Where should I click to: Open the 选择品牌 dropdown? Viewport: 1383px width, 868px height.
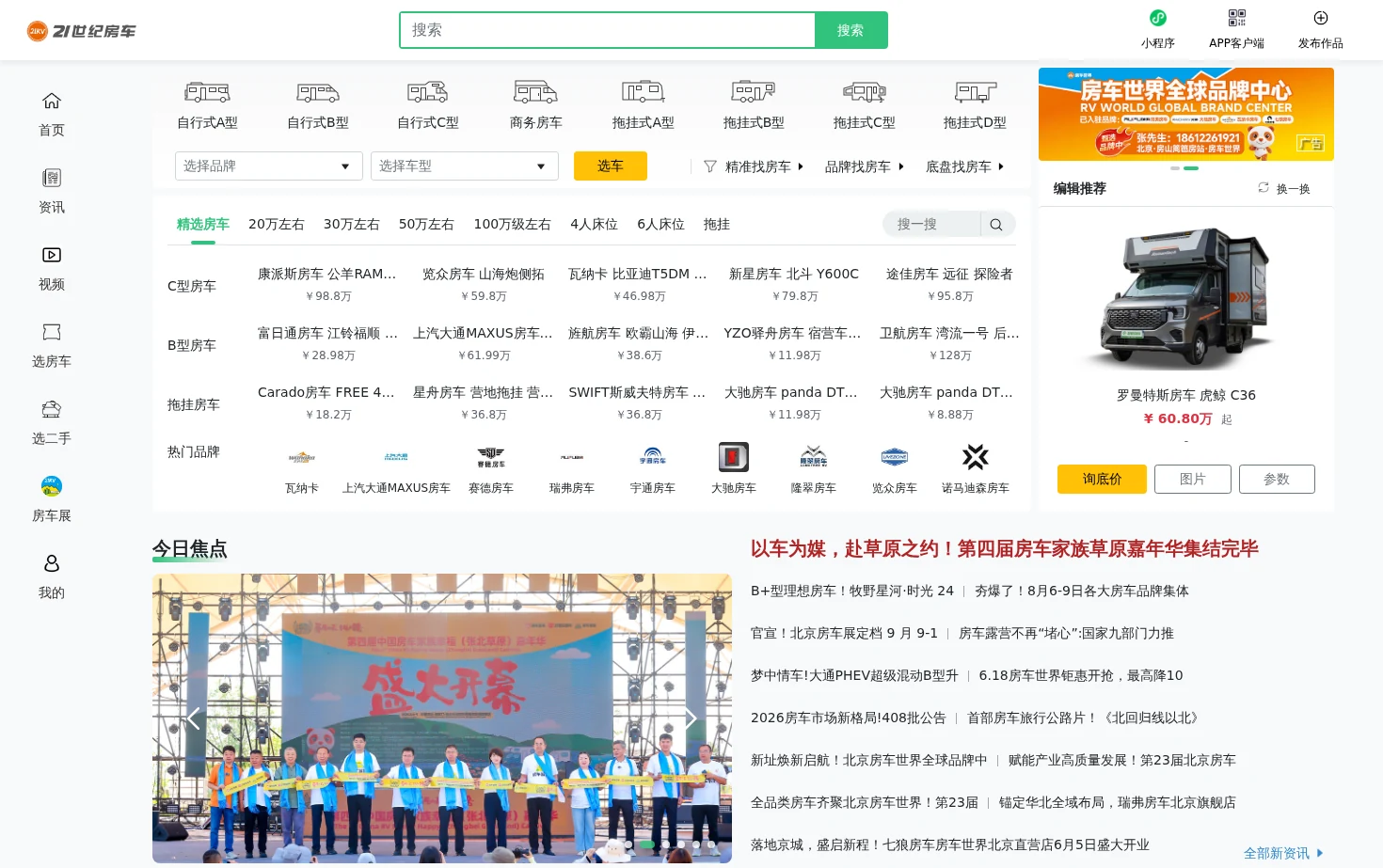pos(269,166)
